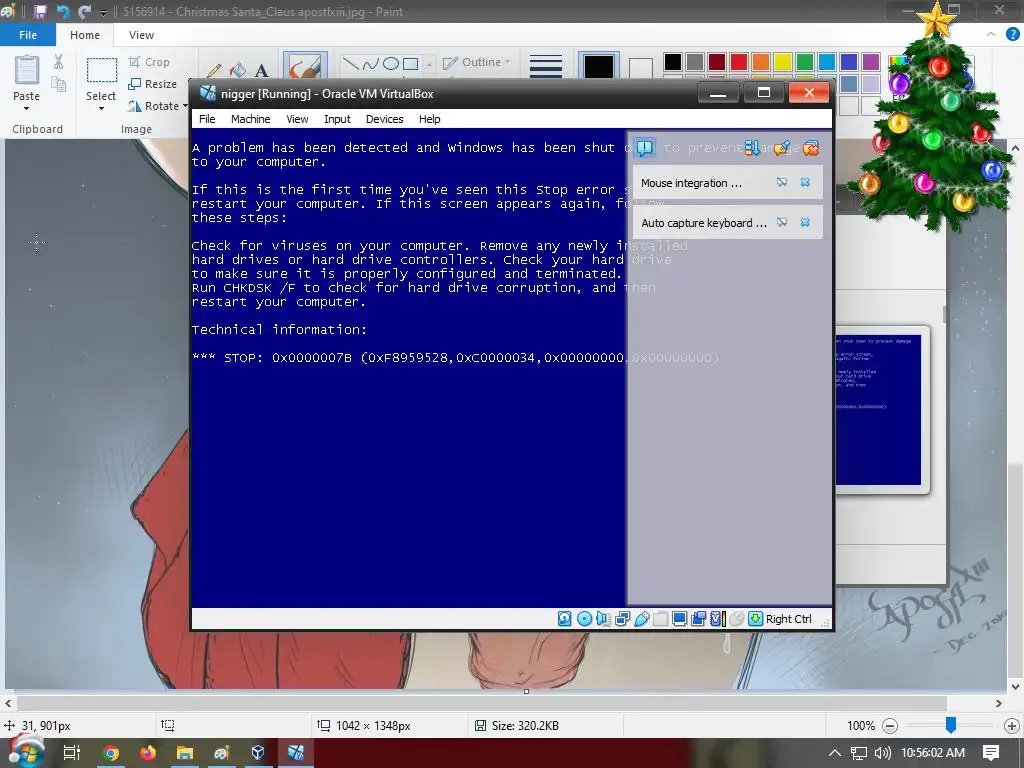The image size is (1024, 768).
Task: Open the VirtualBox Devices menu
Action: click(385, 119)
